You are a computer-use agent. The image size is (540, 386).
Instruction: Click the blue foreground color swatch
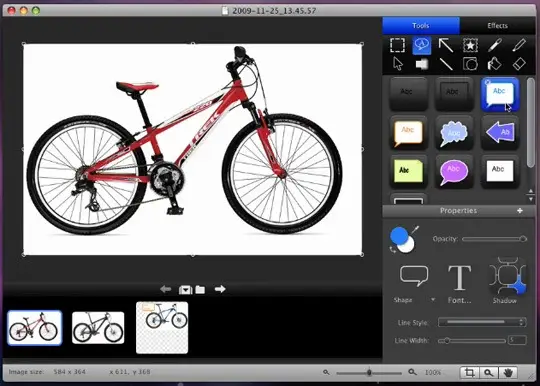point(398,235)
